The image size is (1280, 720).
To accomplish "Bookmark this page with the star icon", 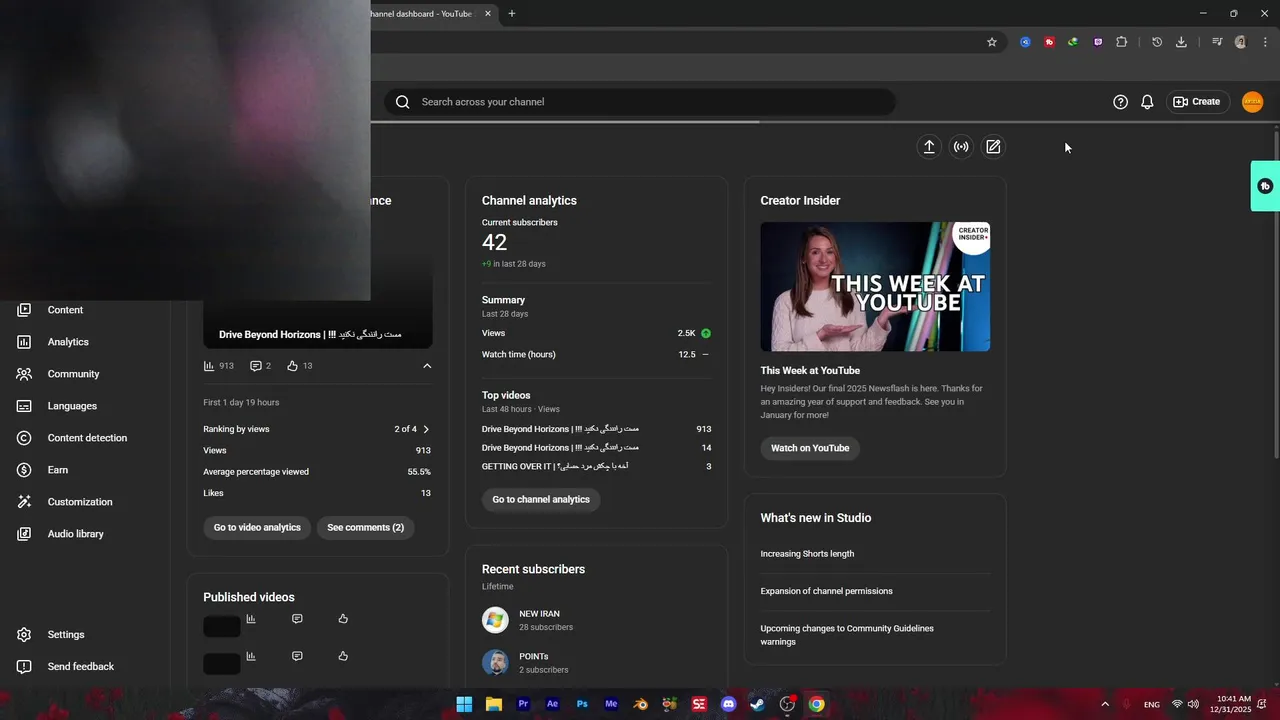I will coord(992,42).
